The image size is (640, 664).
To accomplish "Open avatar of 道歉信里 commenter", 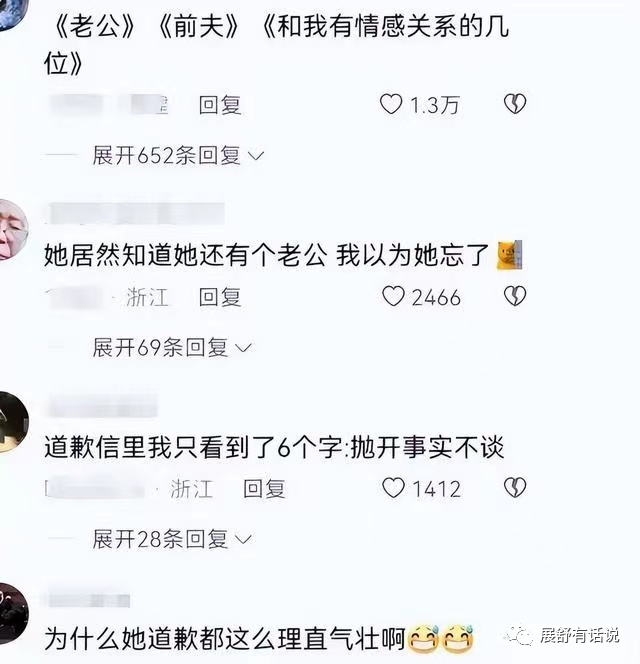I will pos(13,422).
